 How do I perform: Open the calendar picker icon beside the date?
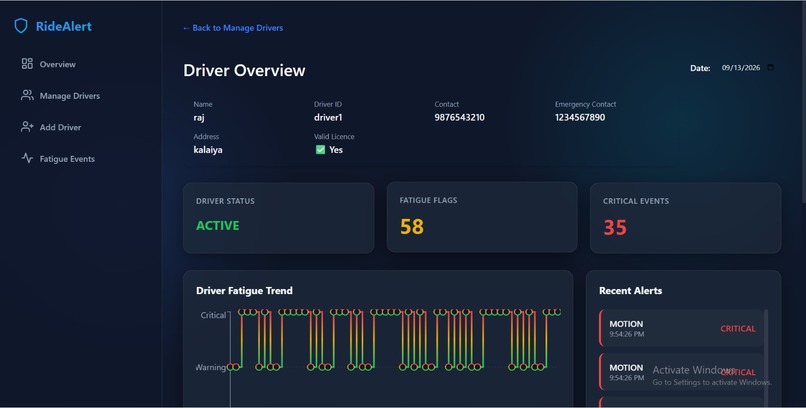click(x=770, y=67)
